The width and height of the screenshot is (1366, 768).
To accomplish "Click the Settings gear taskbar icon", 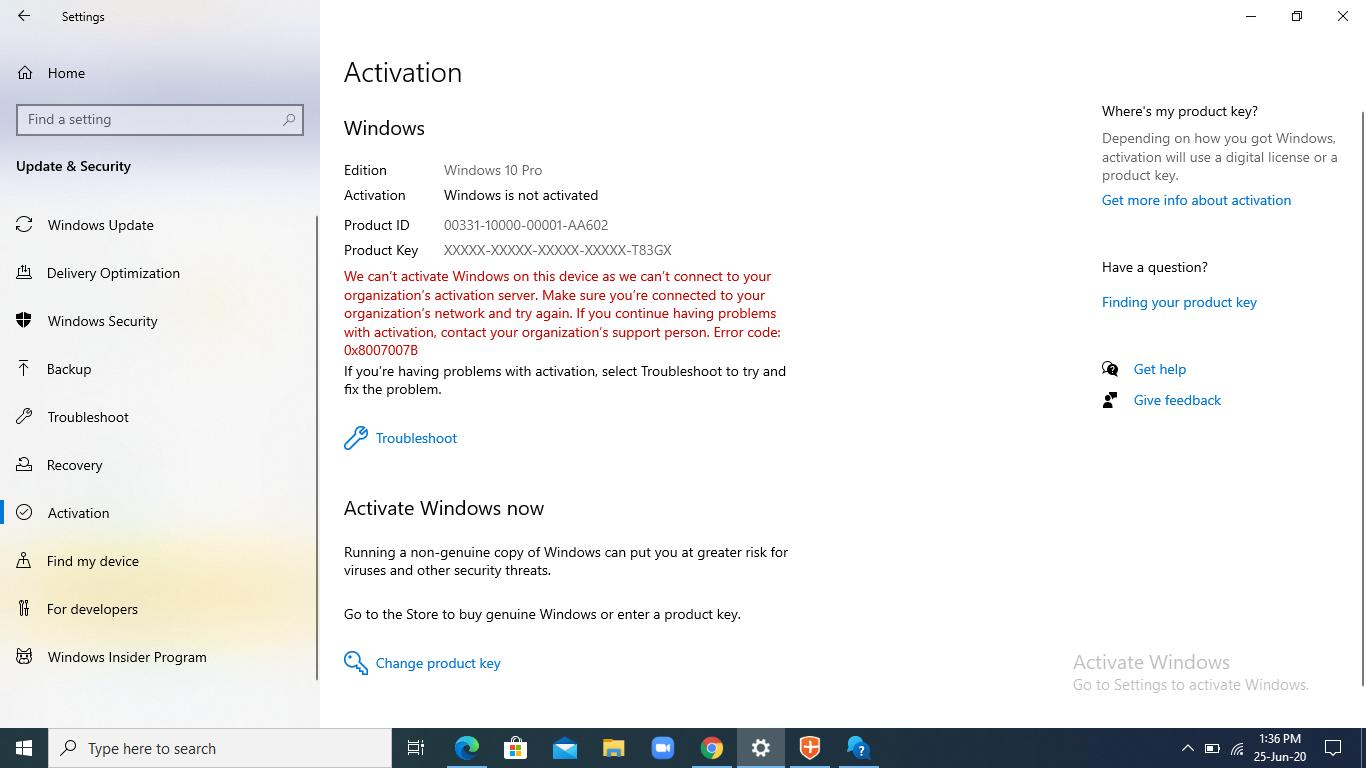I will [760, 748].
